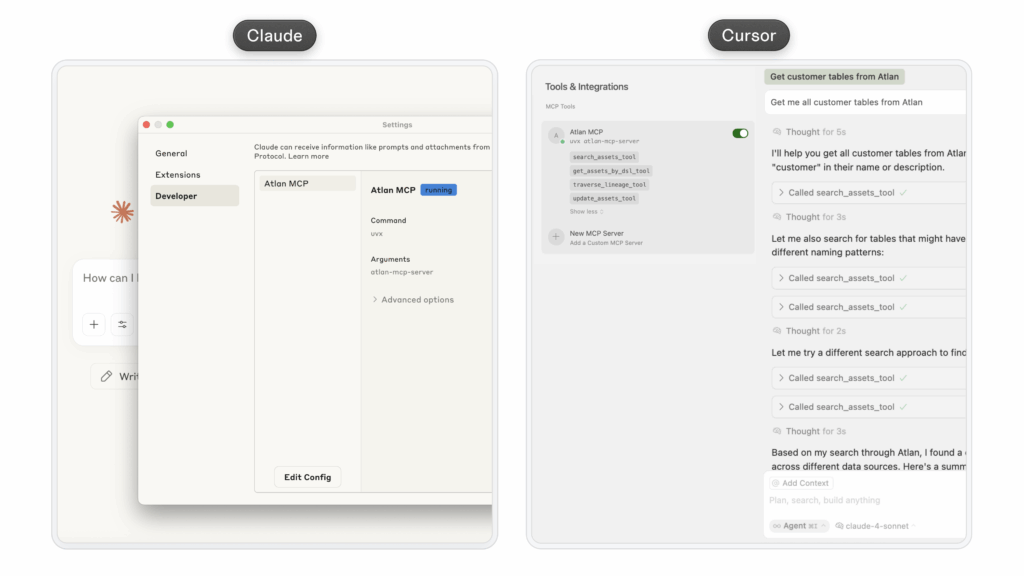1024x576 pixels.
Task: Expand Called search_assets_tool directly above final Thought for 3s
Action: click(x=869, y=407)
